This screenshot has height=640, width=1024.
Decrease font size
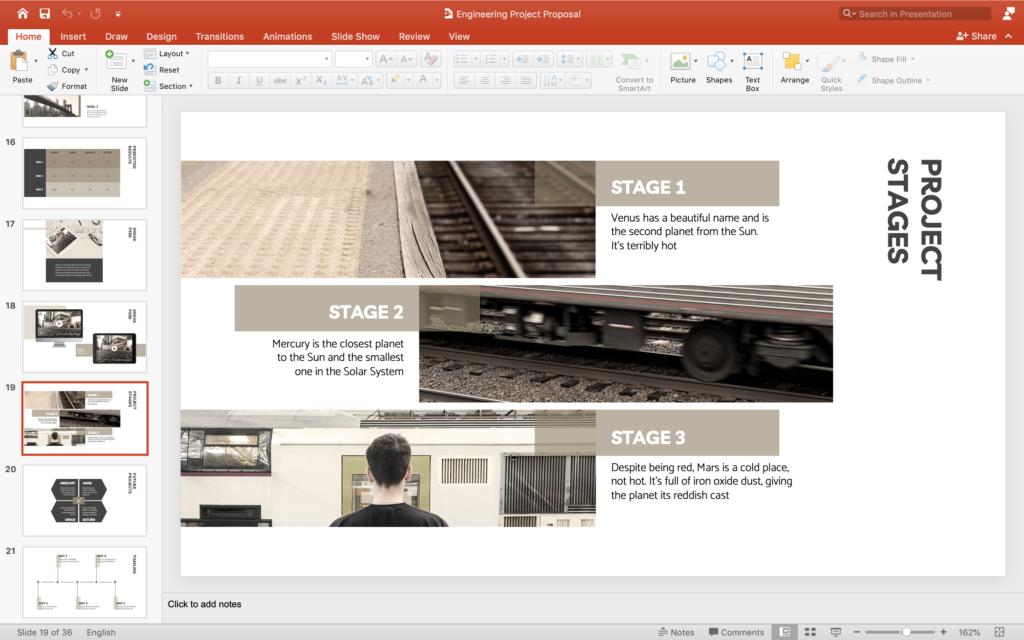pos(406,59)
